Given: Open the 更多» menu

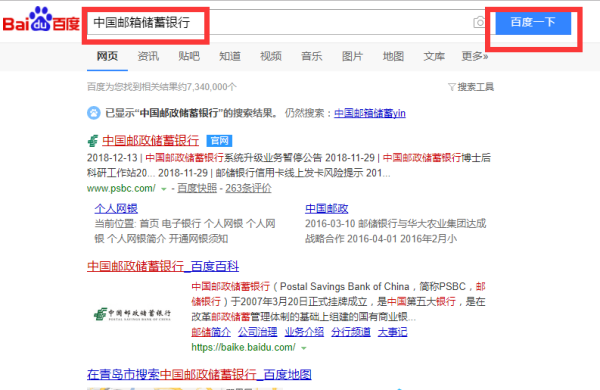Looking at the screenshot, I should (474, 56).
